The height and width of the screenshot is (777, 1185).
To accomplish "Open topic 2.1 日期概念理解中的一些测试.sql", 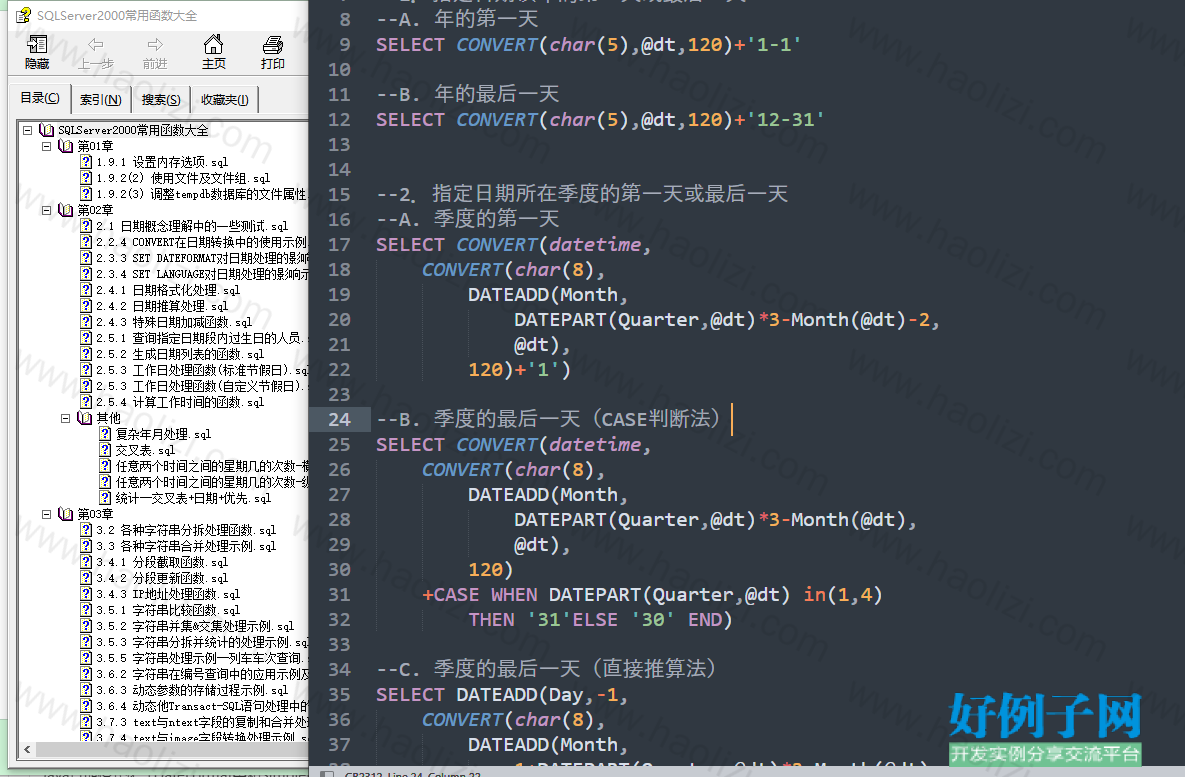I will [192, 226].
